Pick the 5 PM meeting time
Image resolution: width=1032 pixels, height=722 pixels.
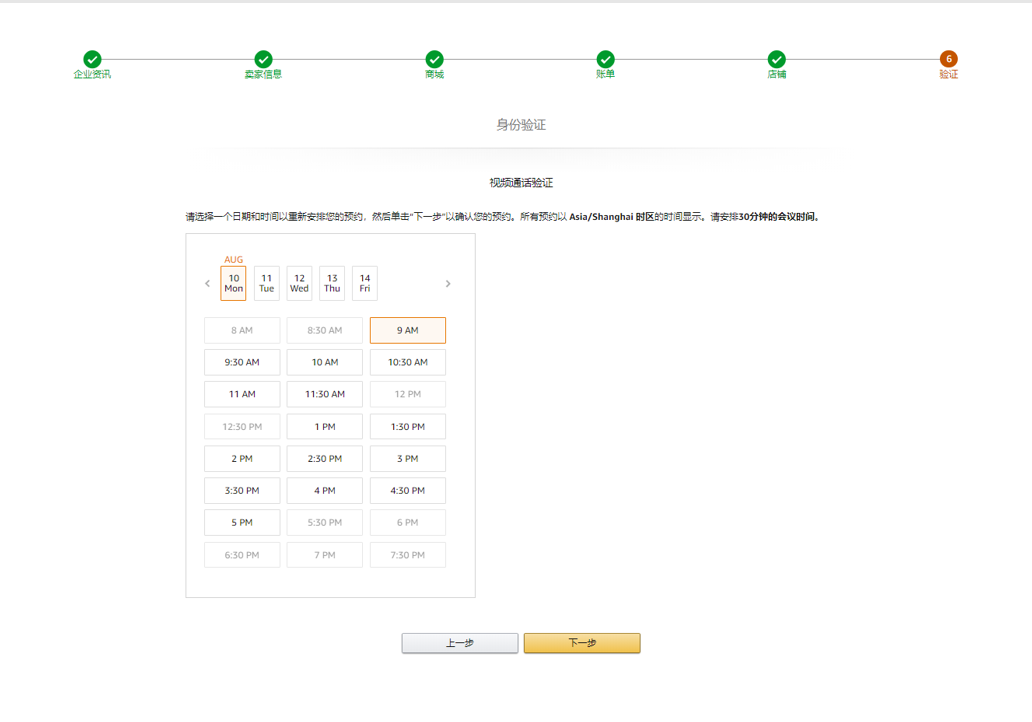(242, 522)
